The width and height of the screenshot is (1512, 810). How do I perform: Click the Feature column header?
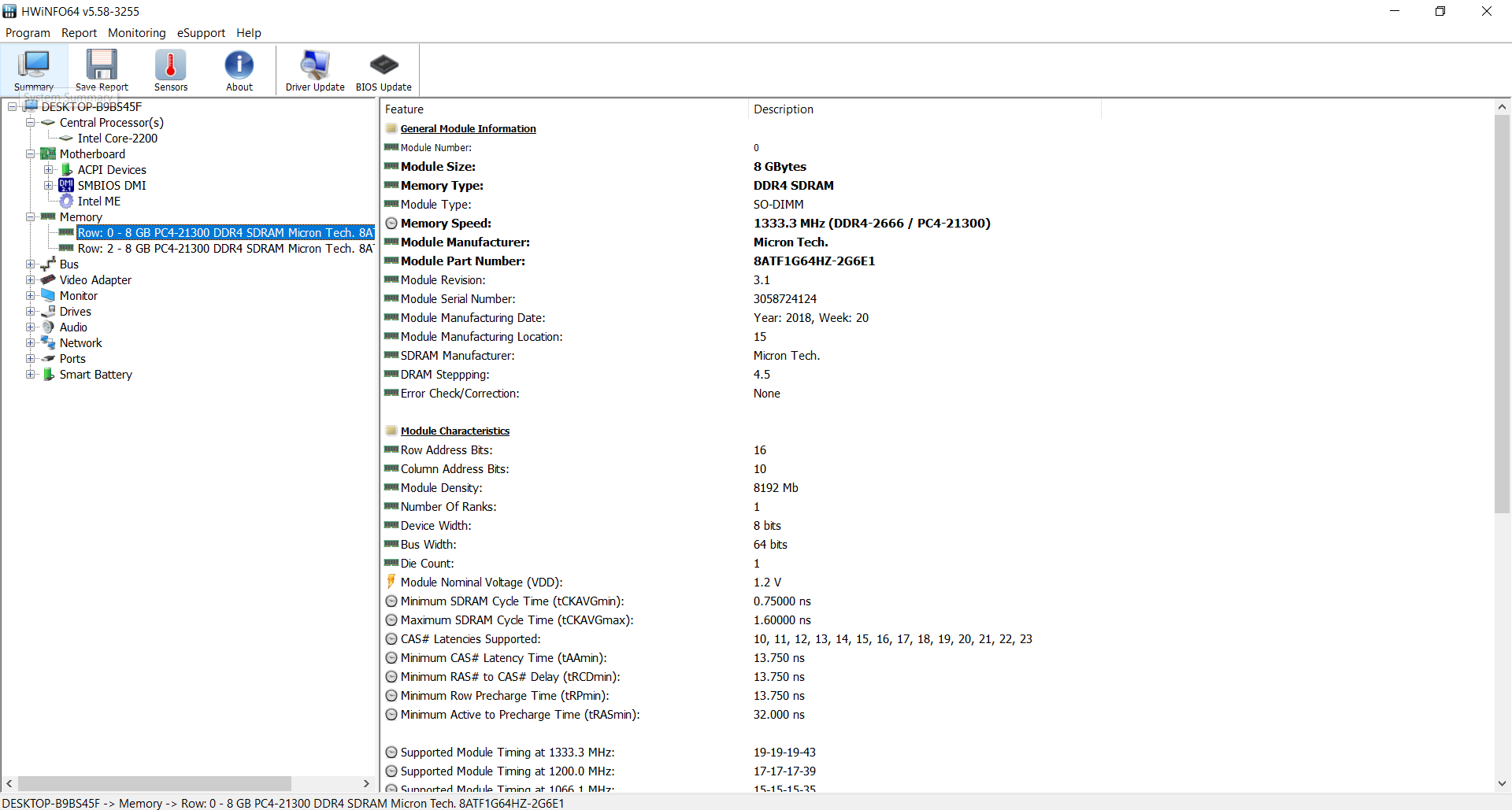[x=564, y=109]
